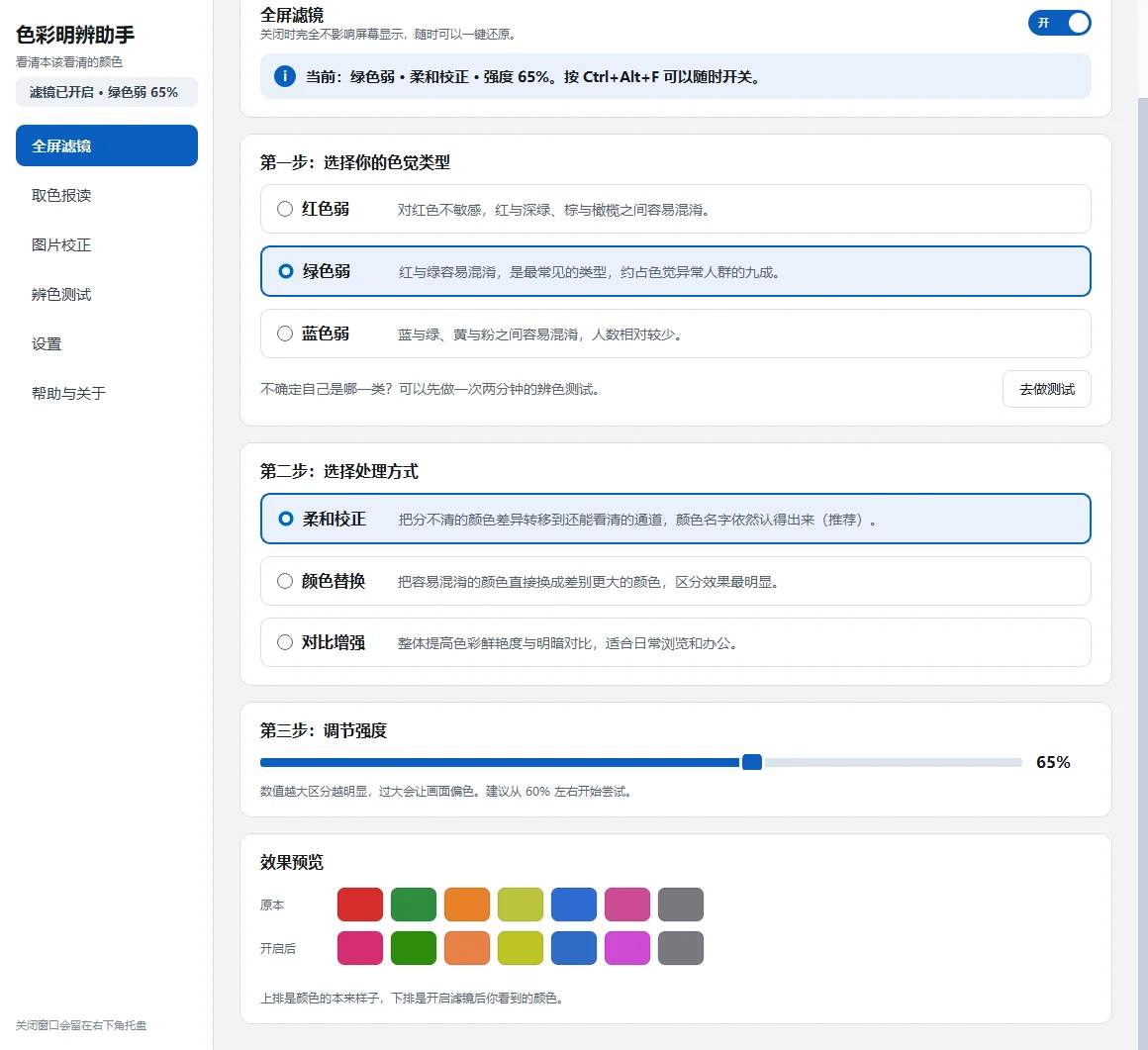Click the 第二步：选择处理方式 heading
The height and width of the screenshot is (1050, 1148).
click(x=339, y=471)
